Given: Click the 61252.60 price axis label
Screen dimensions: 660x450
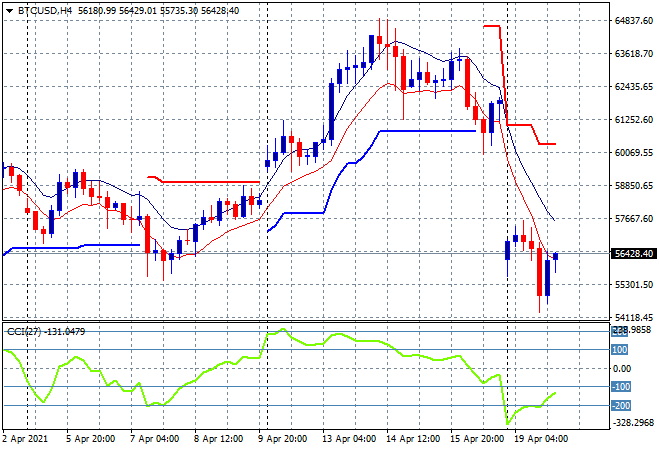Looking at the screenshot, I should (634, 120).
